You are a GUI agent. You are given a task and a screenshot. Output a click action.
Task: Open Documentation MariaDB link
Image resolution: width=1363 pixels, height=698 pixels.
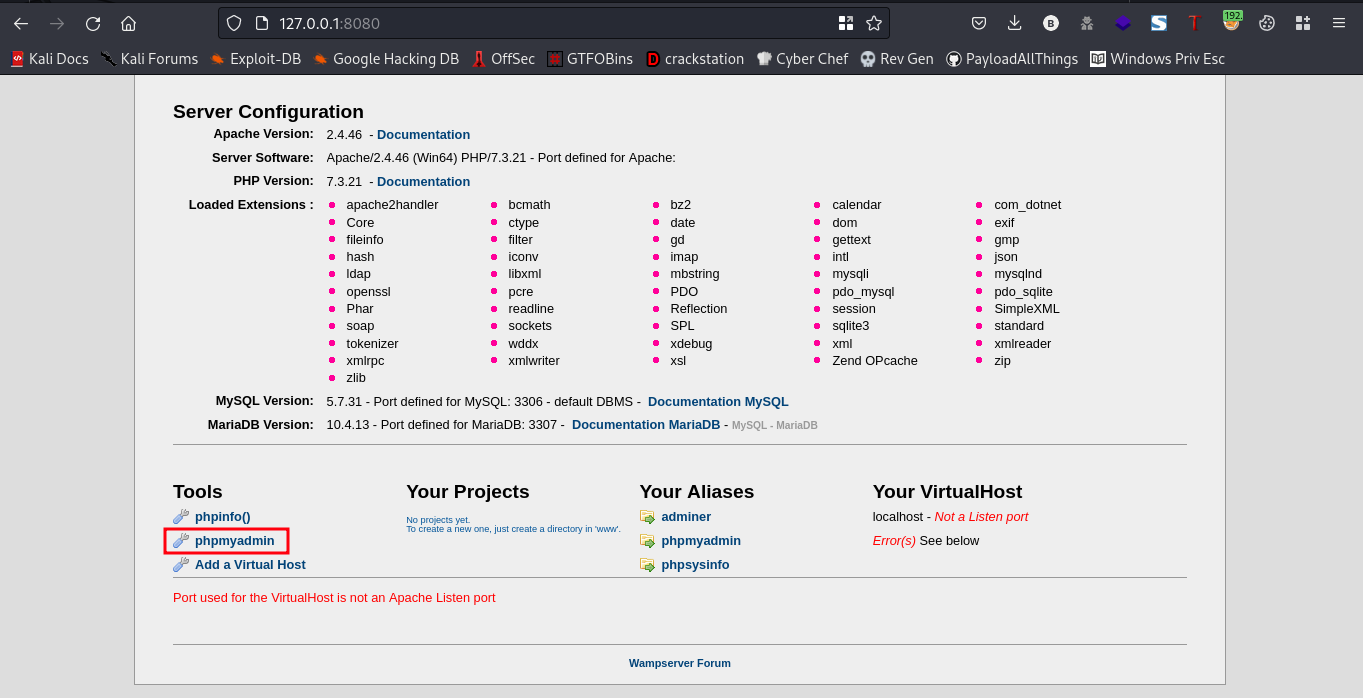coord(646,424)
